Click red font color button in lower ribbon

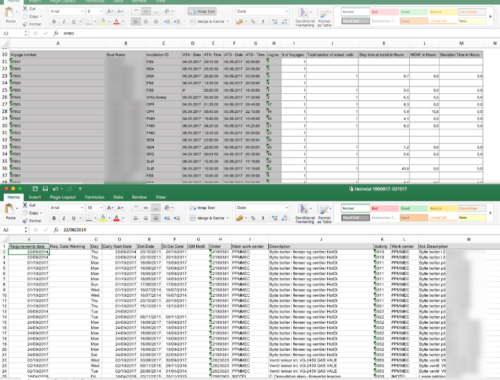coord(116,218)
